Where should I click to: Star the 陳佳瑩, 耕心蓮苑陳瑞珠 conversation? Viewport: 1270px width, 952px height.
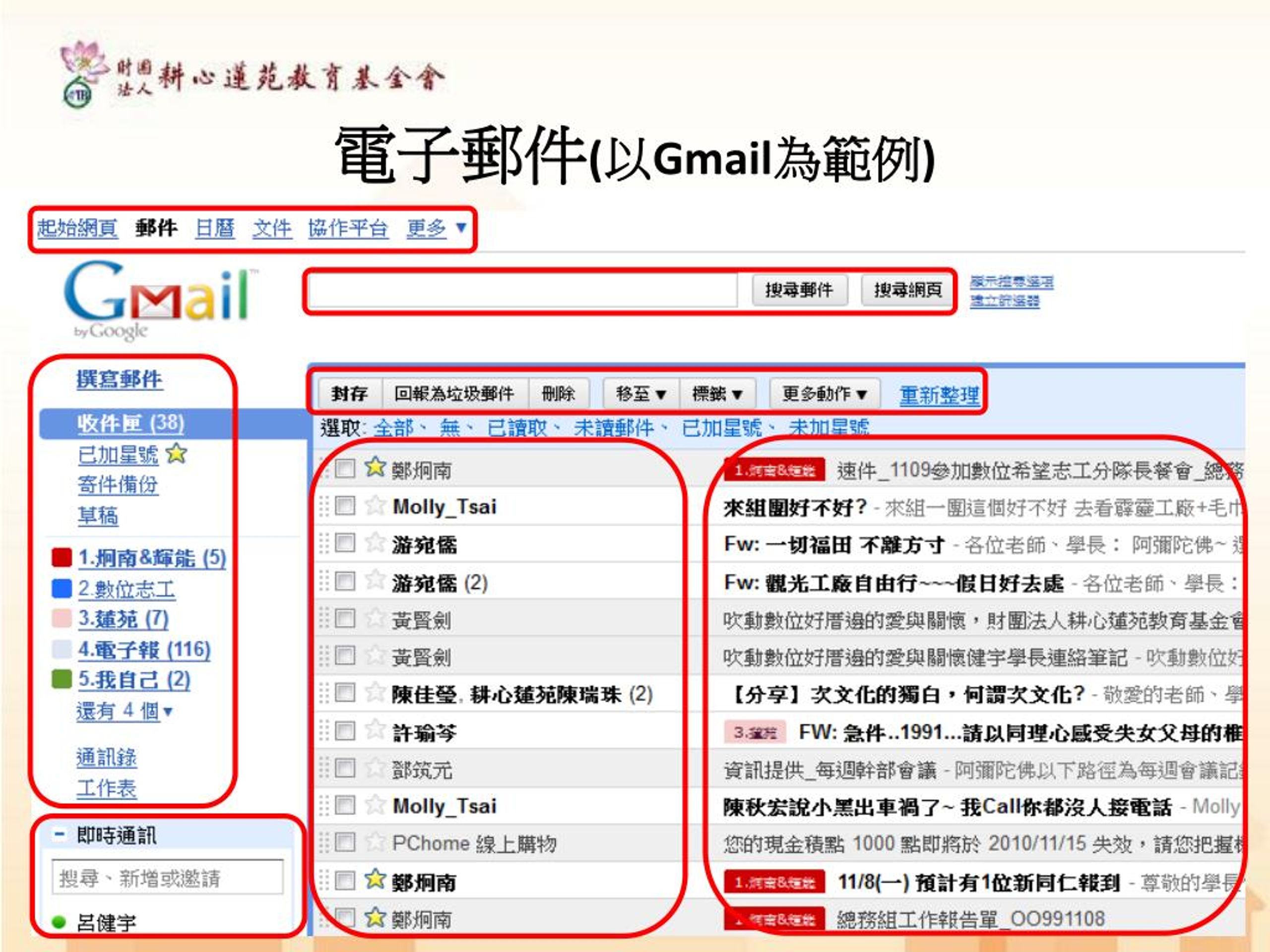(375, 693)
